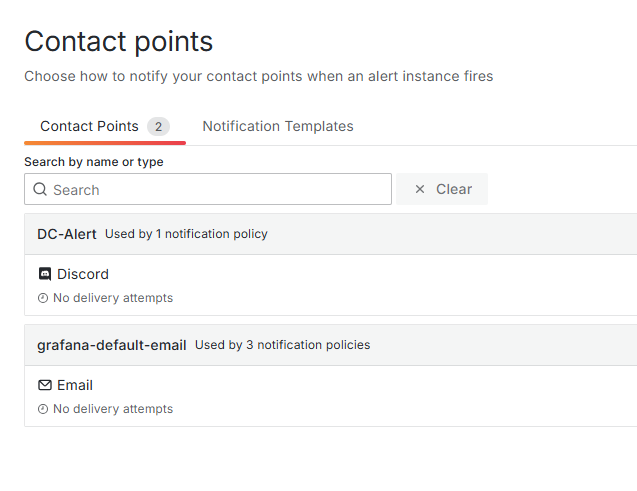The width and height of the screenshot is (637, 491).
Task: Click the Contact points page heading
Action: coord(118,41)
